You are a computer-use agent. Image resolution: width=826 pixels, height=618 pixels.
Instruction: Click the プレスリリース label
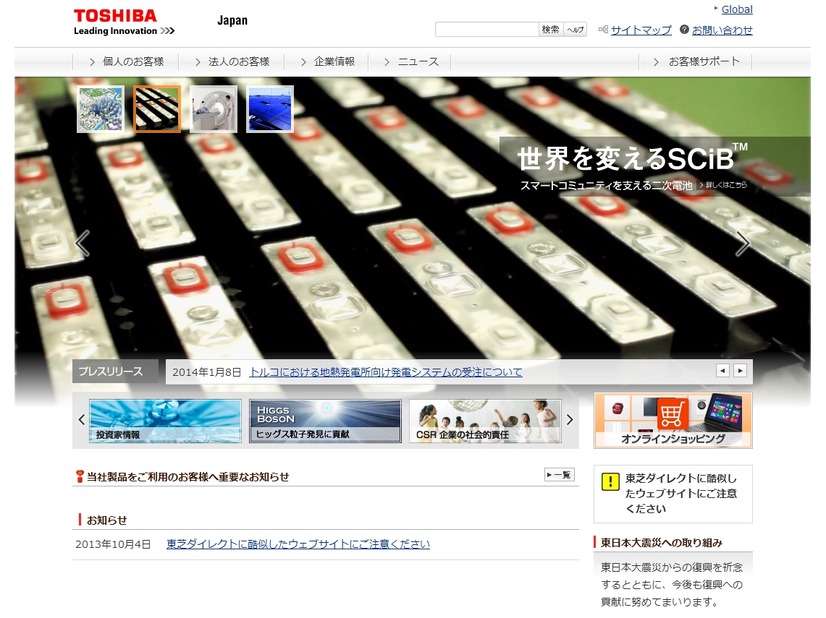pyautogui.click(x=115, y=371)
